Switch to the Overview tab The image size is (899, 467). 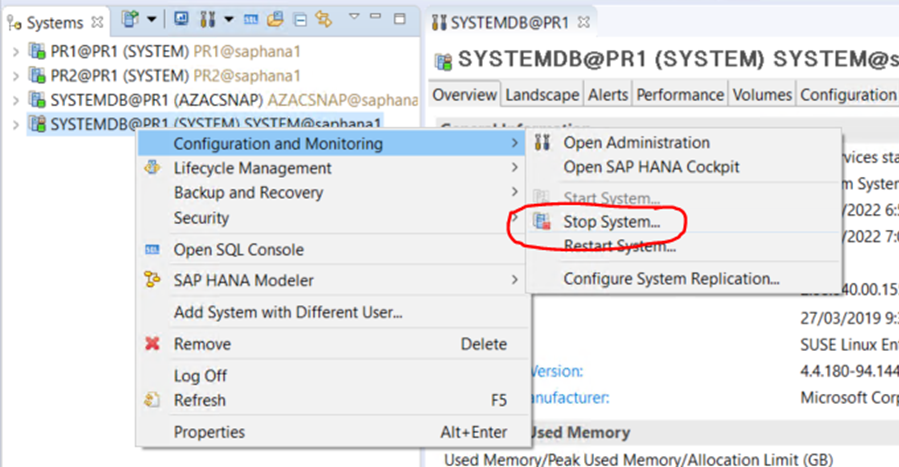[464, 95]
